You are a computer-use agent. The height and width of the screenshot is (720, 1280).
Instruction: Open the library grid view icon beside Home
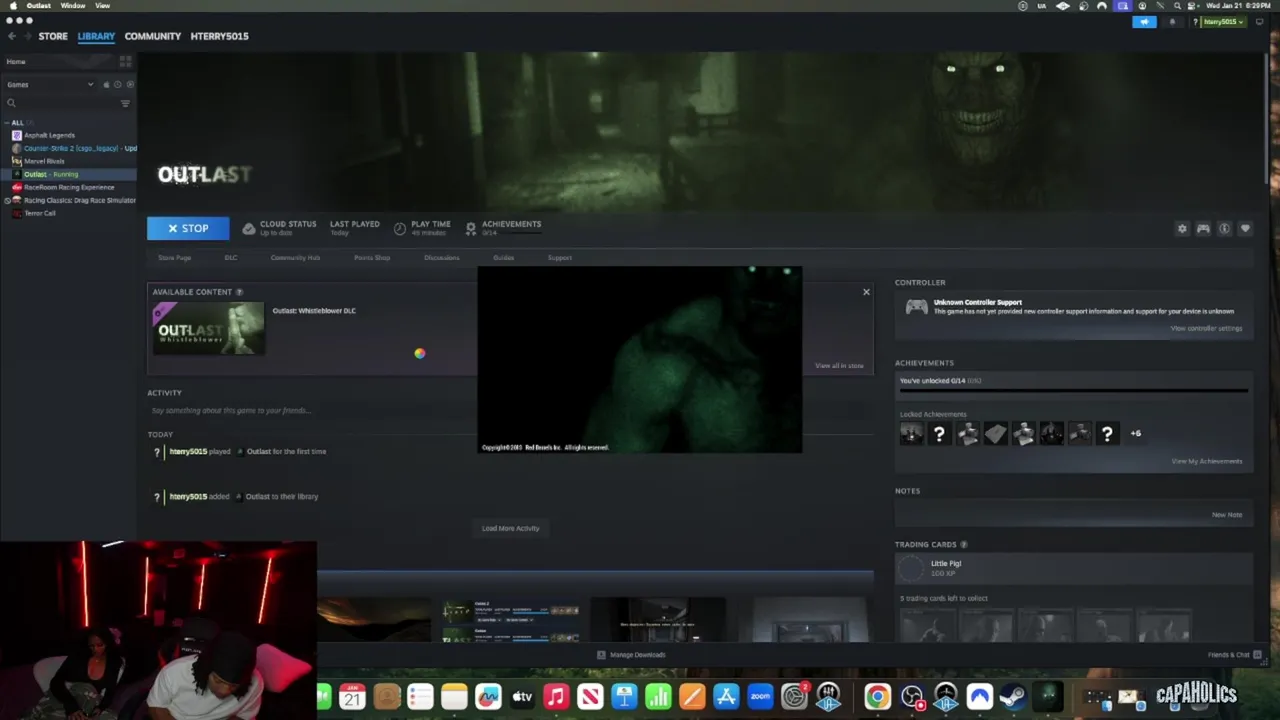click(125, 62)
